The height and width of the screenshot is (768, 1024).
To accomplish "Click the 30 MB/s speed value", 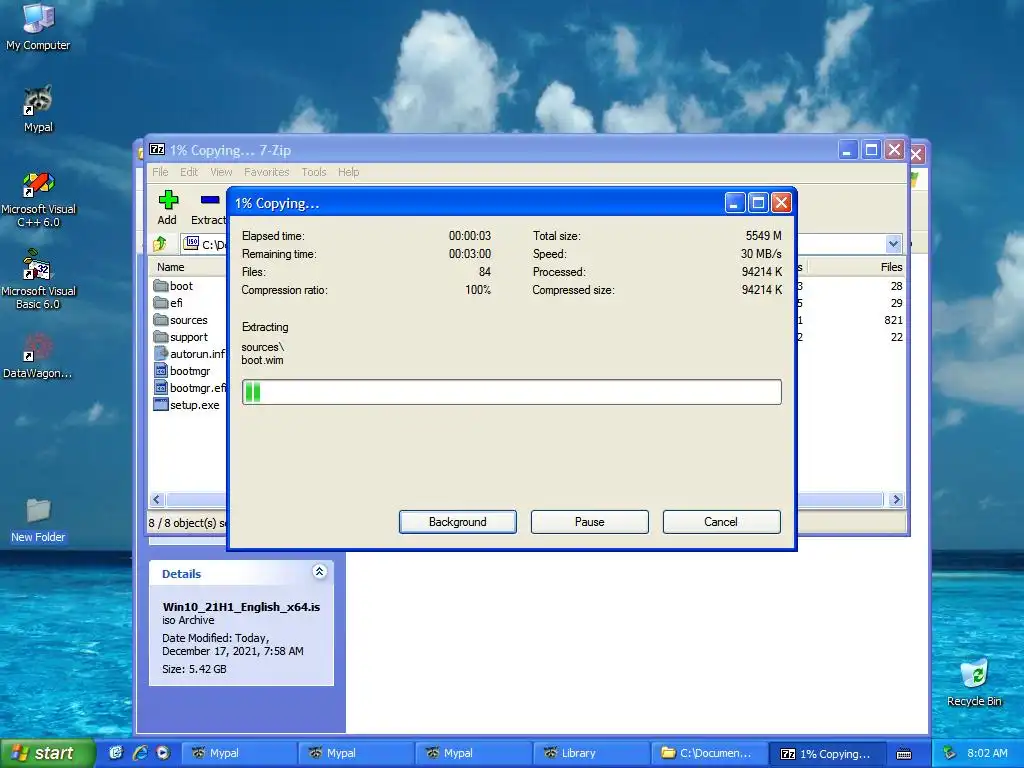I will (761, 253).
